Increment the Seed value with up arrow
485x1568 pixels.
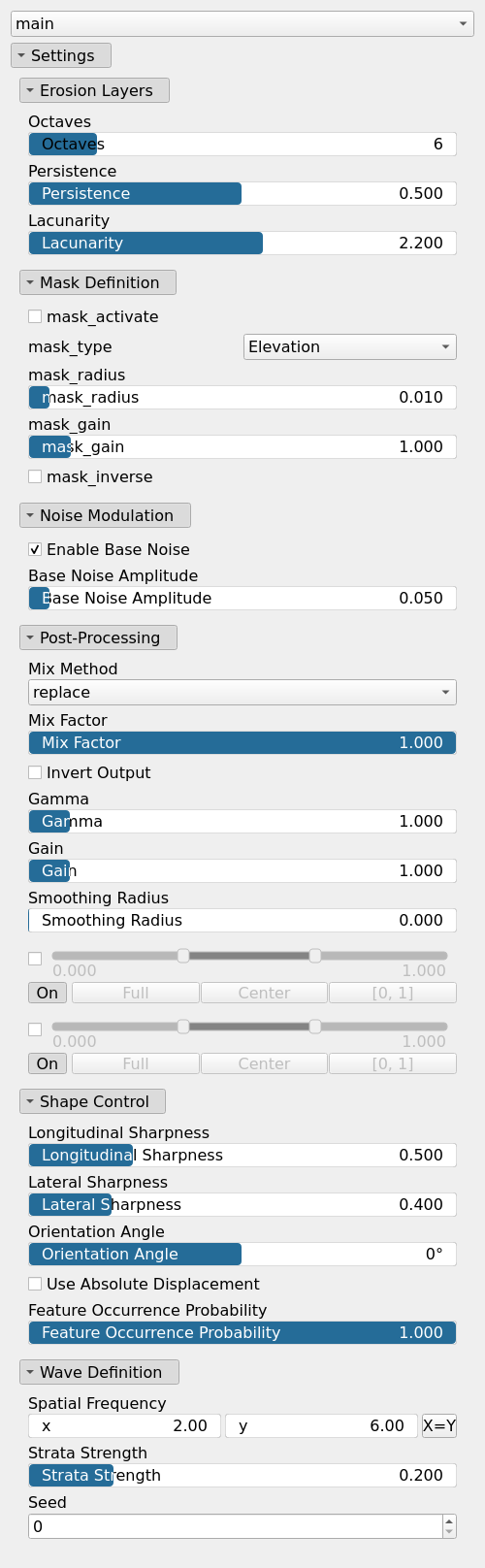[x=449, y=1520]
